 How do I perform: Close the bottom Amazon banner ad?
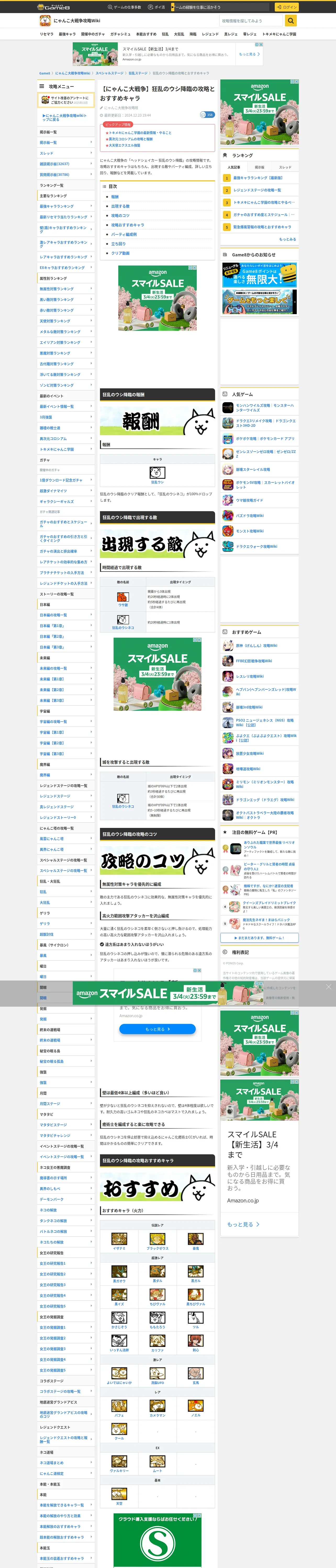click(x=328, y=987)
